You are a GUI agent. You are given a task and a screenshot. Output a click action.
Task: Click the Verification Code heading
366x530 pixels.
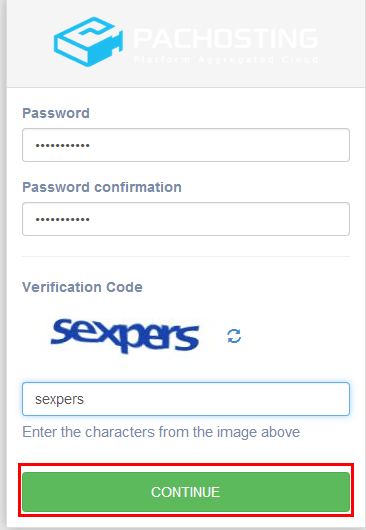pyautogui.click(x=82, y=287)
